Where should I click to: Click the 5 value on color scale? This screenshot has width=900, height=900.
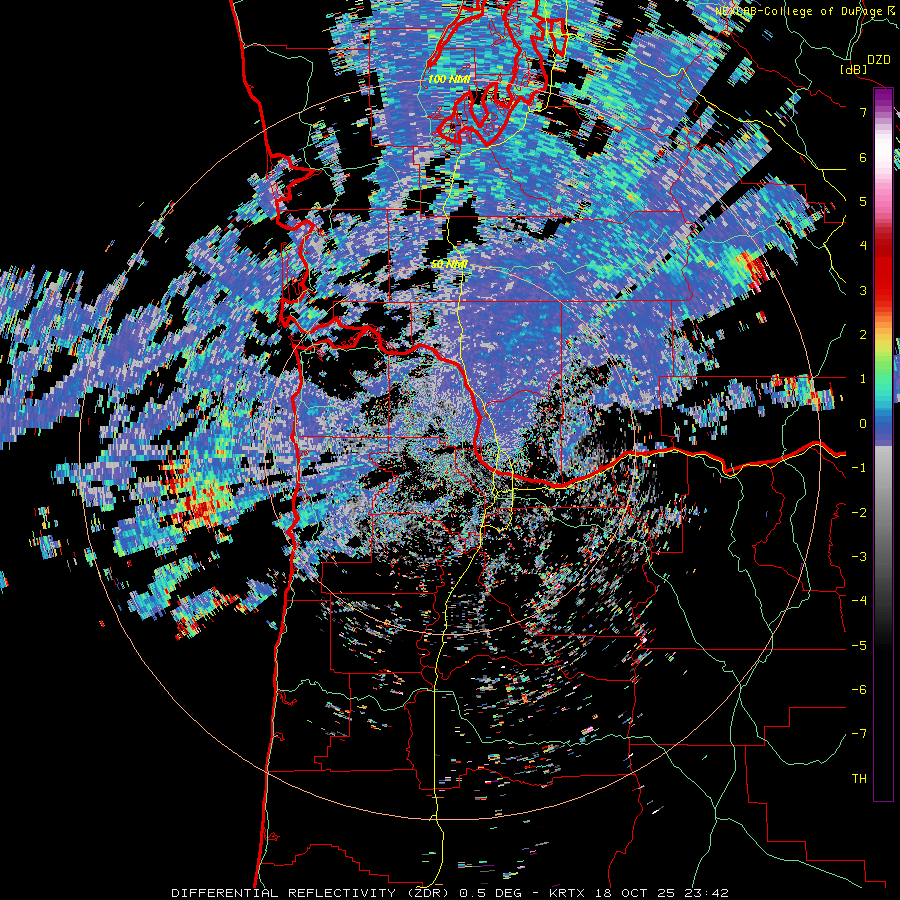[863, 201]
